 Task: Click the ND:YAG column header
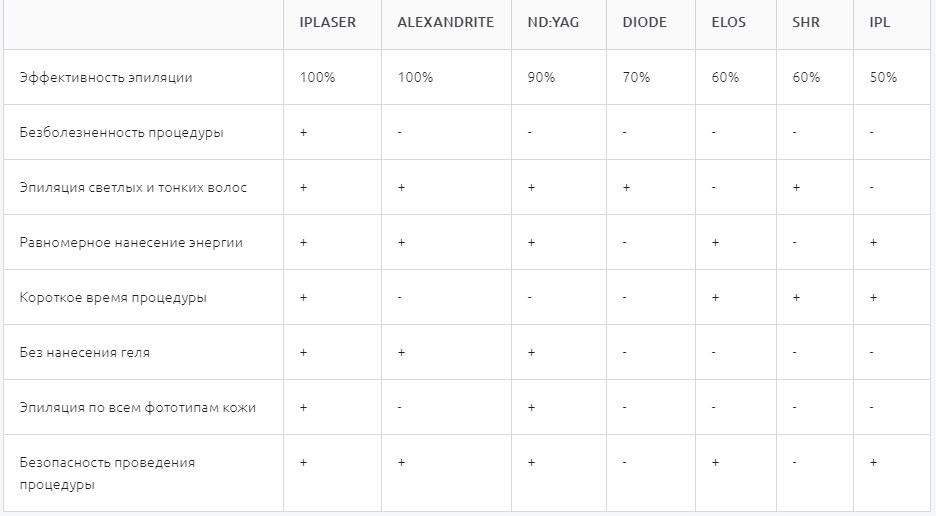coord(546,23)
